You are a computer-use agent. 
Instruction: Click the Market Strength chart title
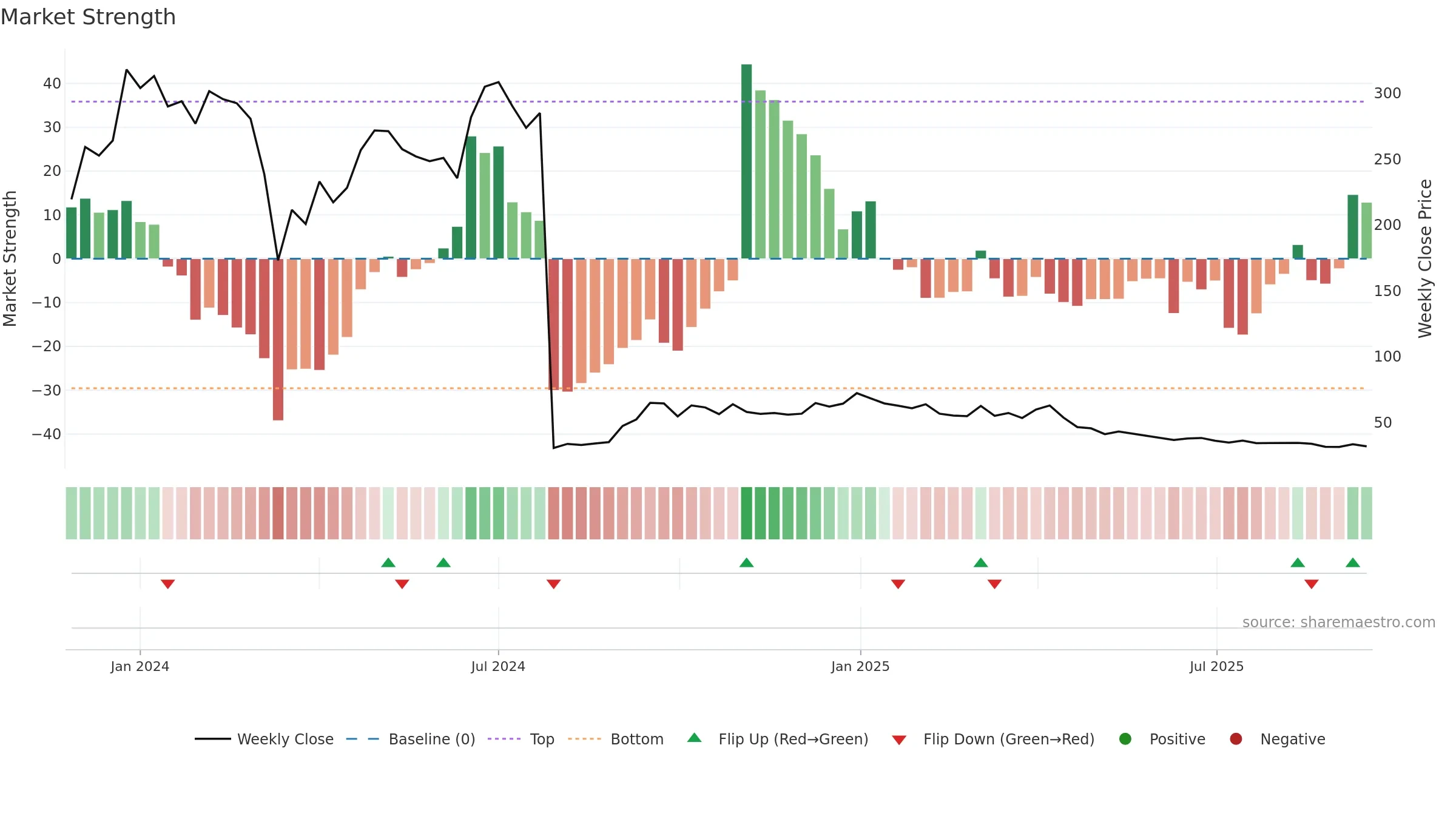pyautogui.click(x=88, y=17)
